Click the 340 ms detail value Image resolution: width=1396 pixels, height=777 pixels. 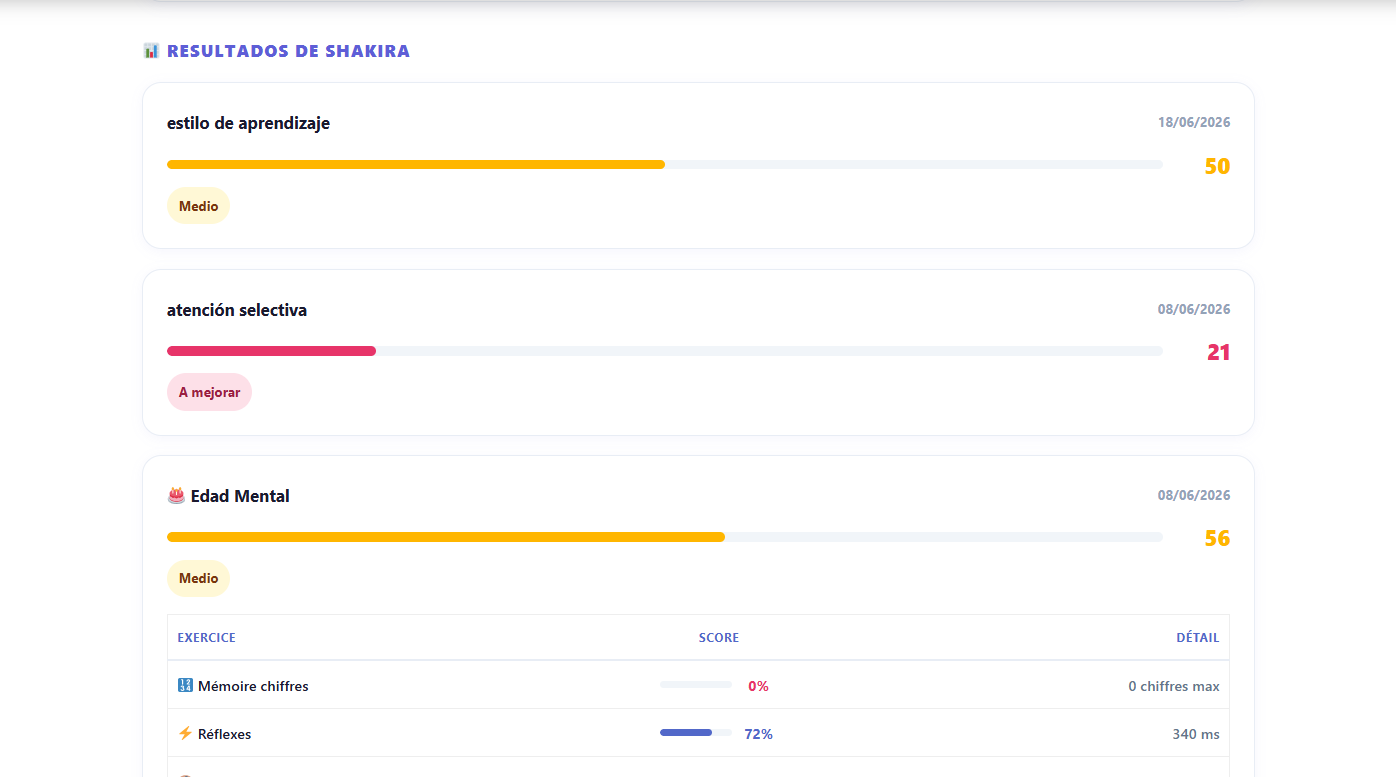coord(1196,734)
